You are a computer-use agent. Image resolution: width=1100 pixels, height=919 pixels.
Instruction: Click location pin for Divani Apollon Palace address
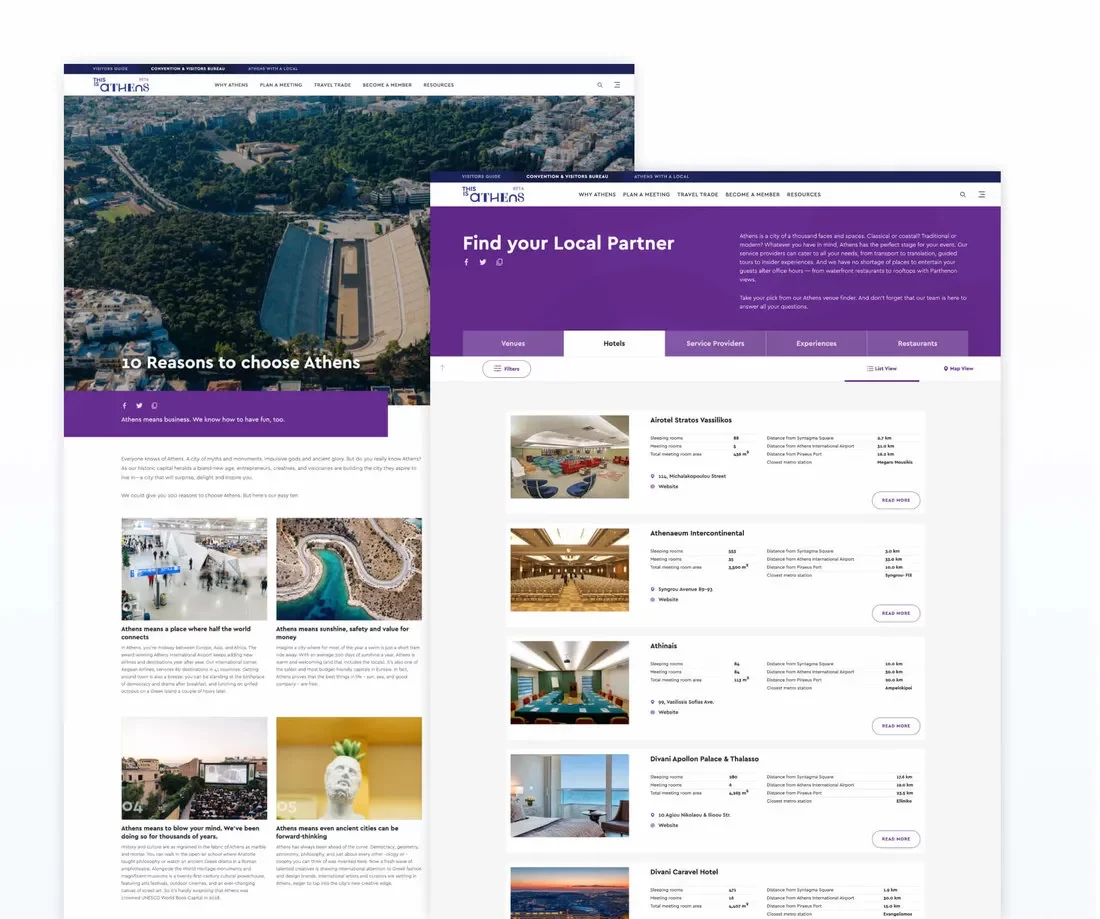(x=652, y=815)
